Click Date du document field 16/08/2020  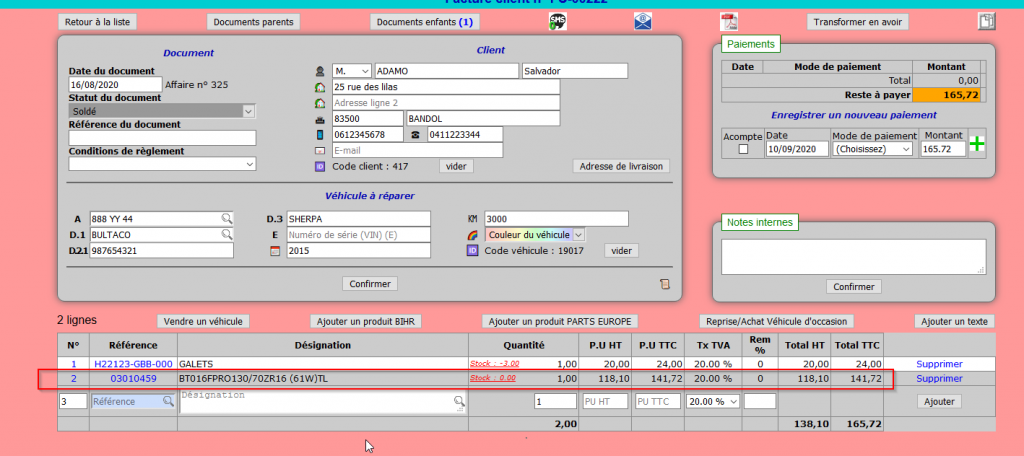[115, 84]
